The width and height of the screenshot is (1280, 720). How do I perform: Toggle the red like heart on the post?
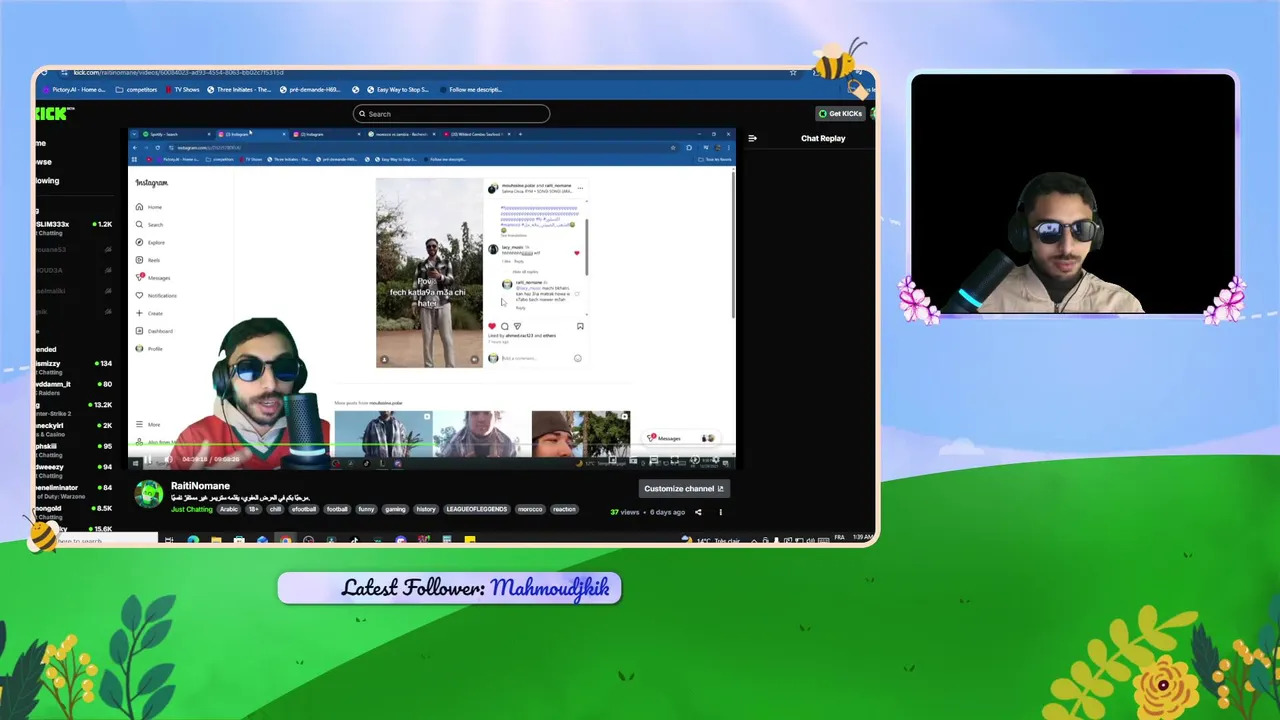click(x=491, y=326)
